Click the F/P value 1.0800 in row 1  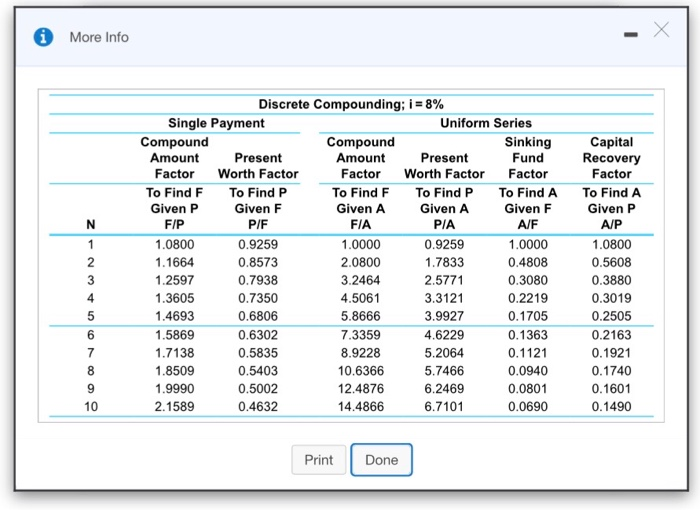(x=175, y=245)
